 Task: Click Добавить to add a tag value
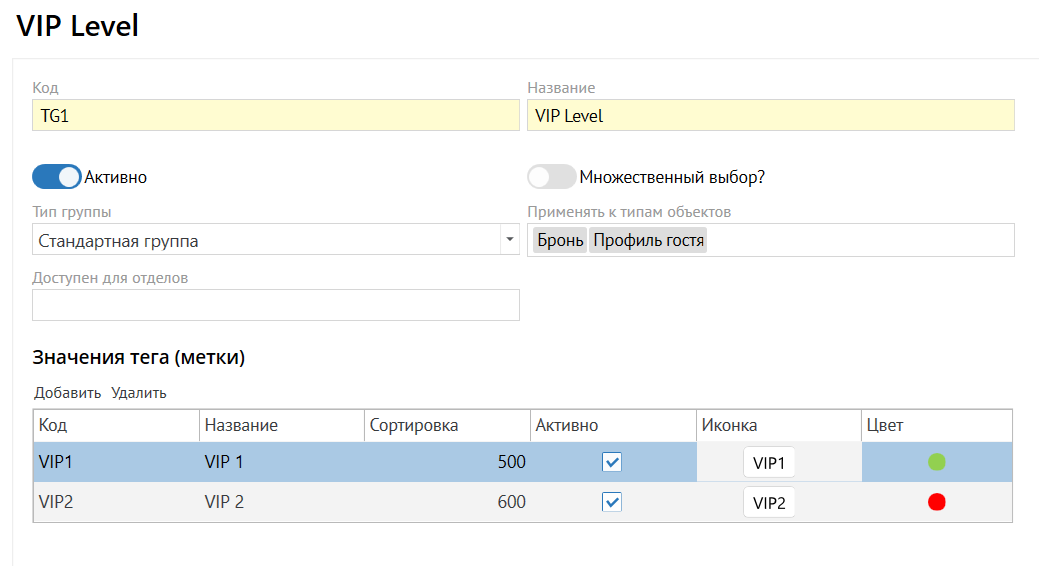(x=68, y=393)
